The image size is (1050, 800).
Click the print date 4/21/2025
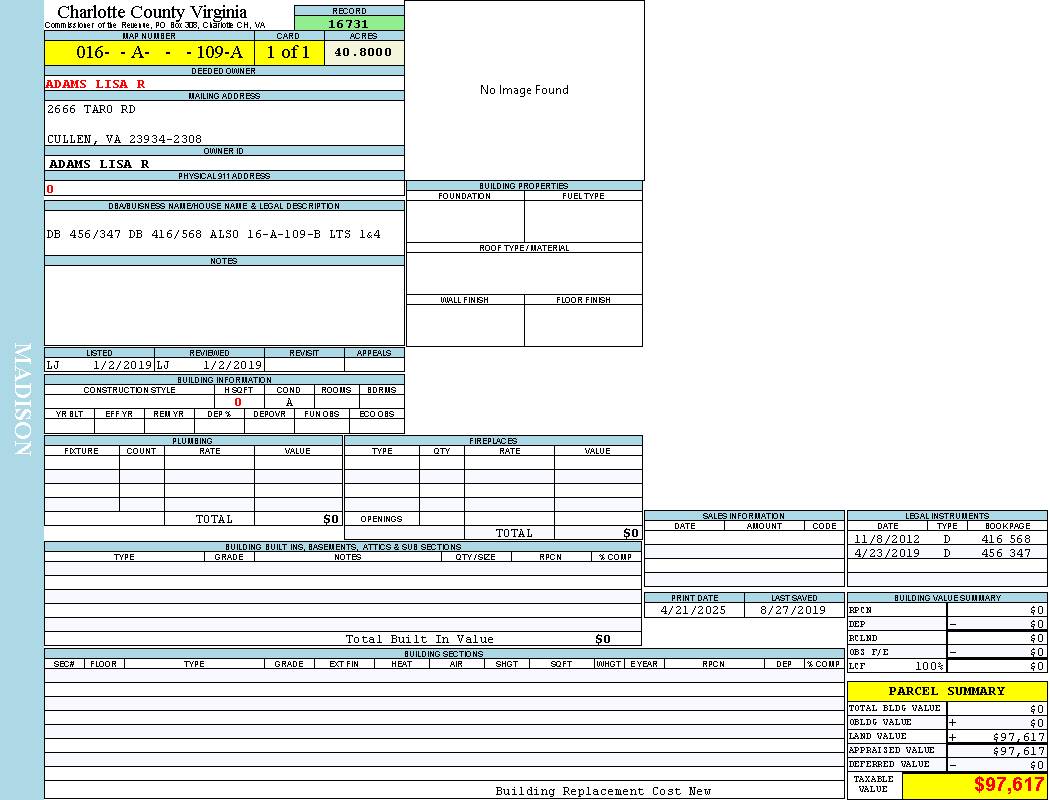point(694,610)
